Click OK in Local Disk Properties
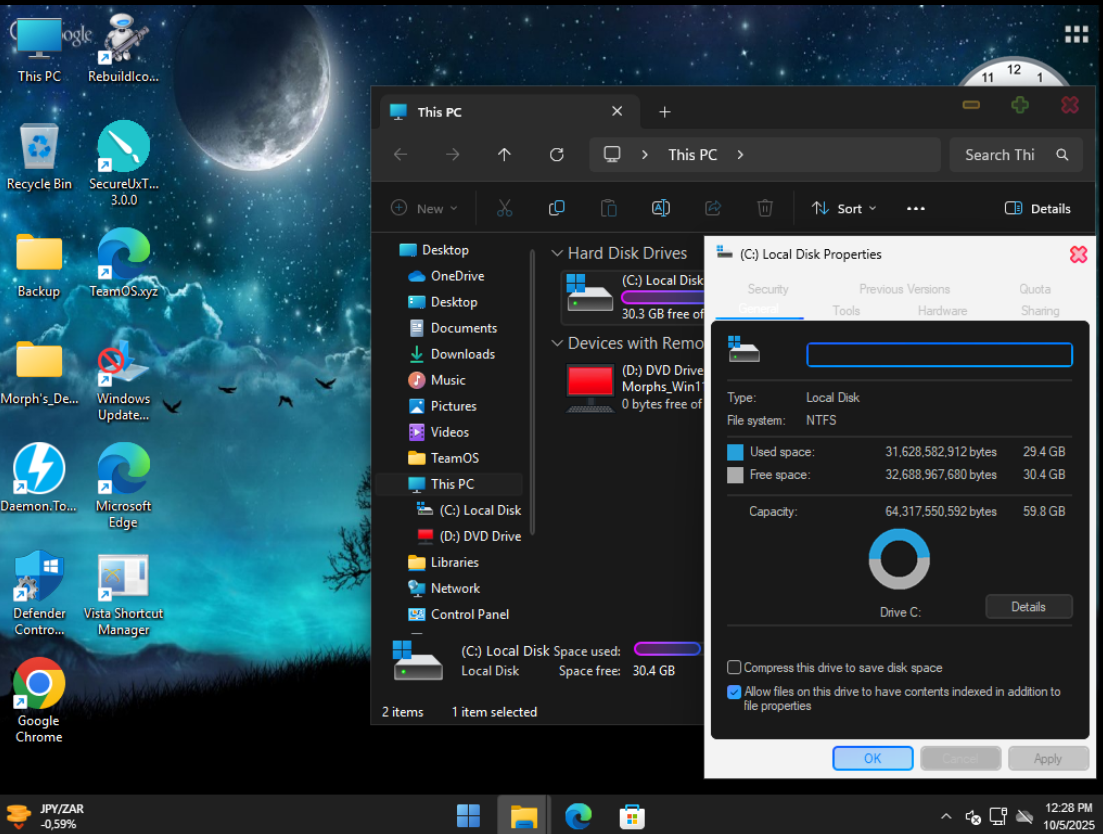 coord(872,758)
